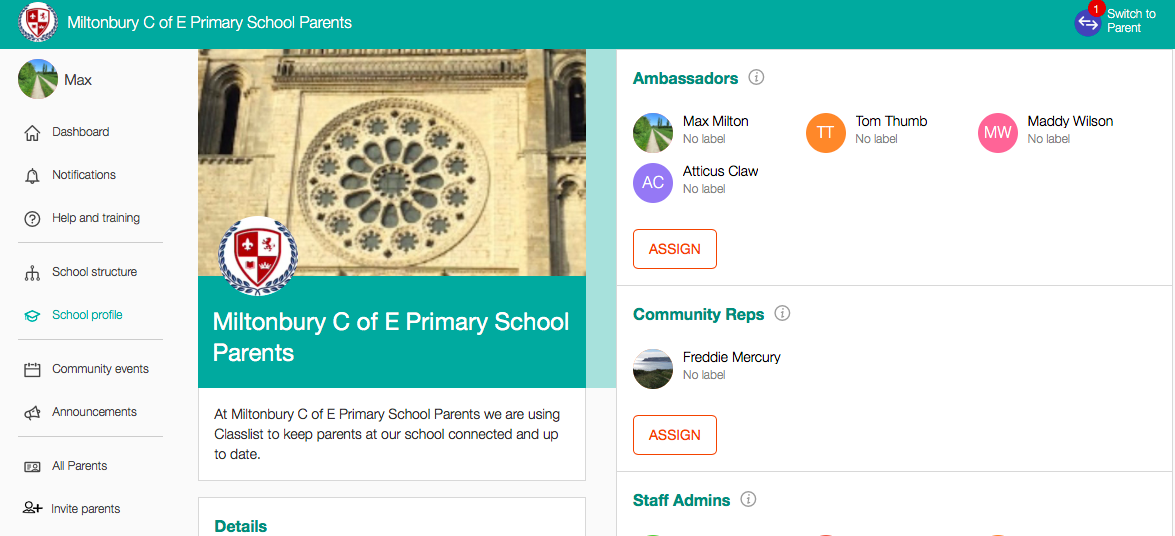Open the School structure hierarchy icon
The height and width of the screenshot is (536, 1175).
pos(31,273)
